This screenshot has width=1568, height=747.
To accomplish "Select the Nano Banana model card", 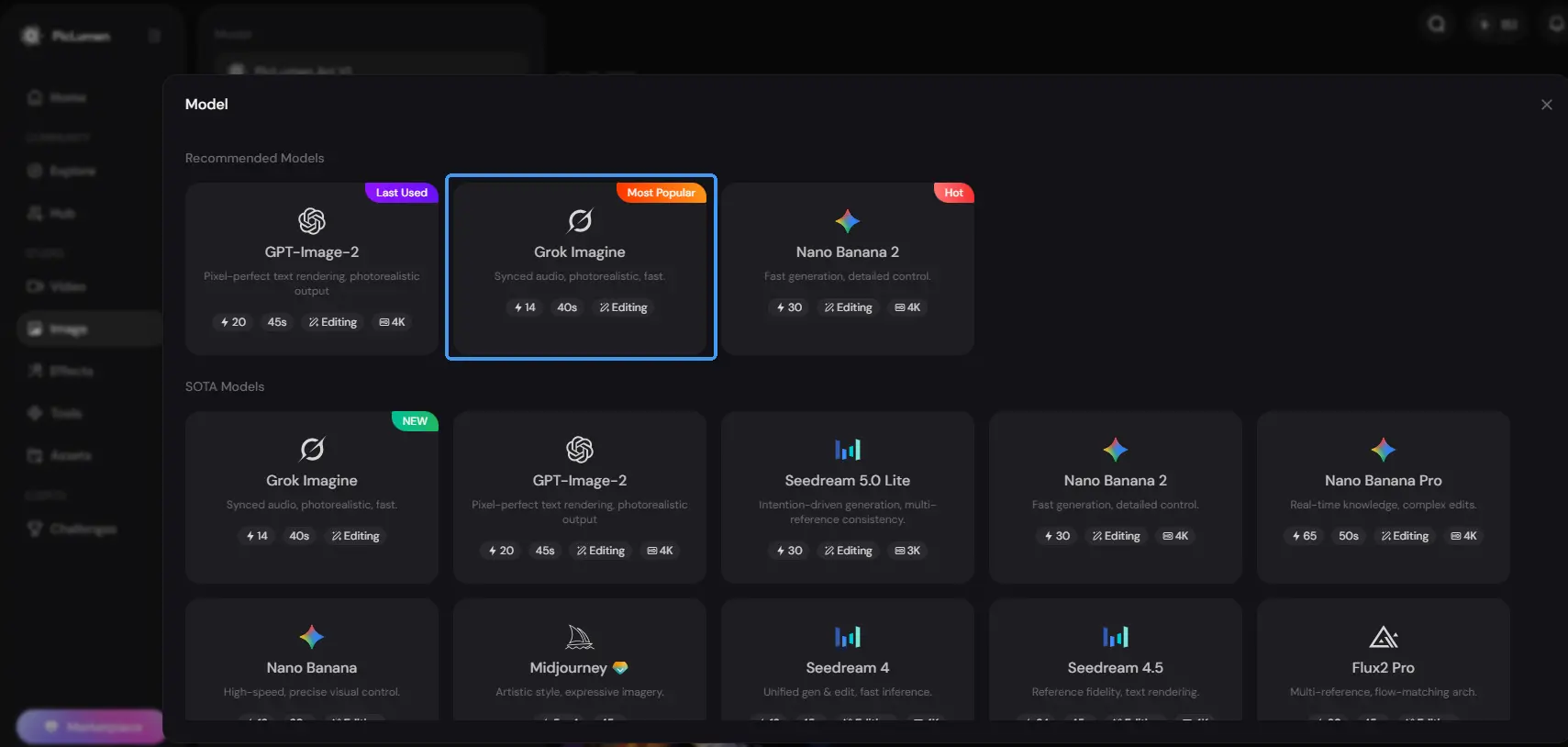I will click(x=312, y=659).
